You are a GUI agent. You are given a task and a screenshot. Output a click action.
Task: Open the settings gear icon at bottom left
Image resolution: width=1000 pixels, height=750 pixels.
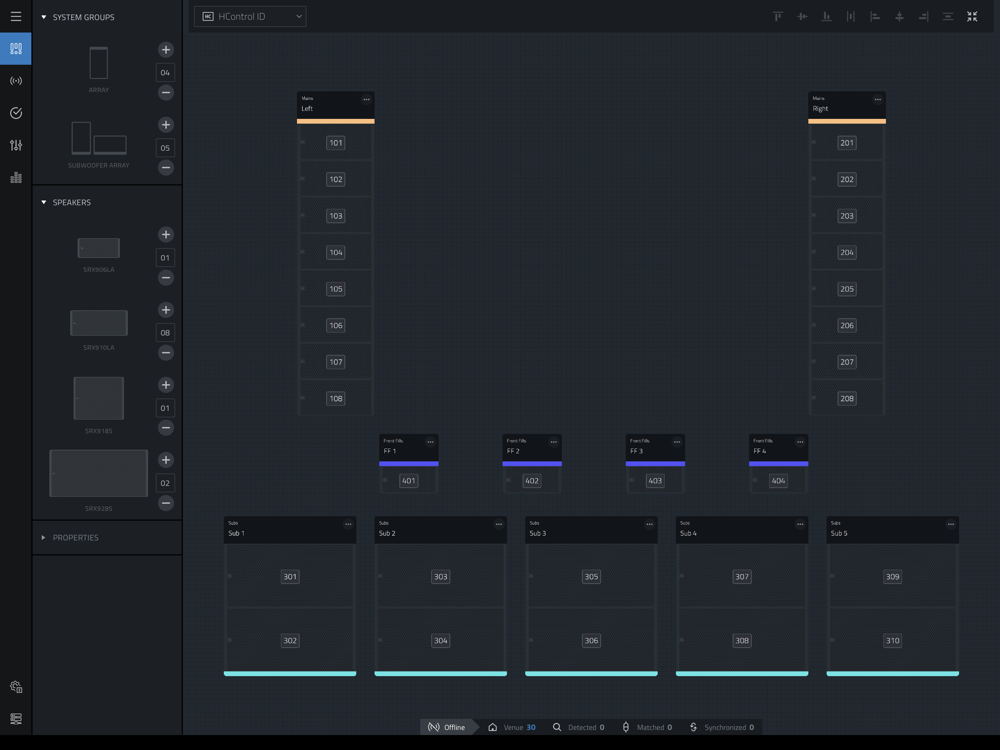16,687
